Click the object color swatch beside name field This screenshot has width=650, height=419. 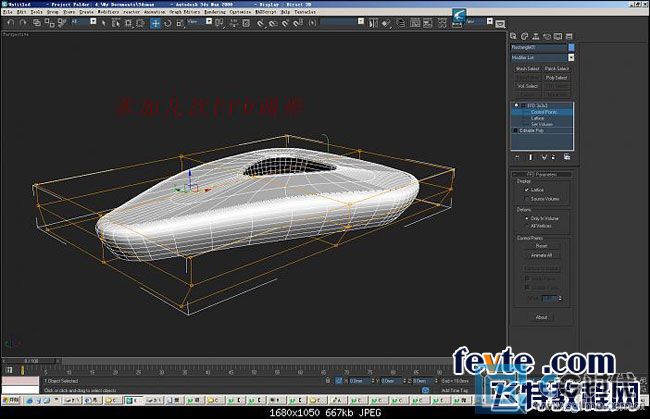pos(571,48)
